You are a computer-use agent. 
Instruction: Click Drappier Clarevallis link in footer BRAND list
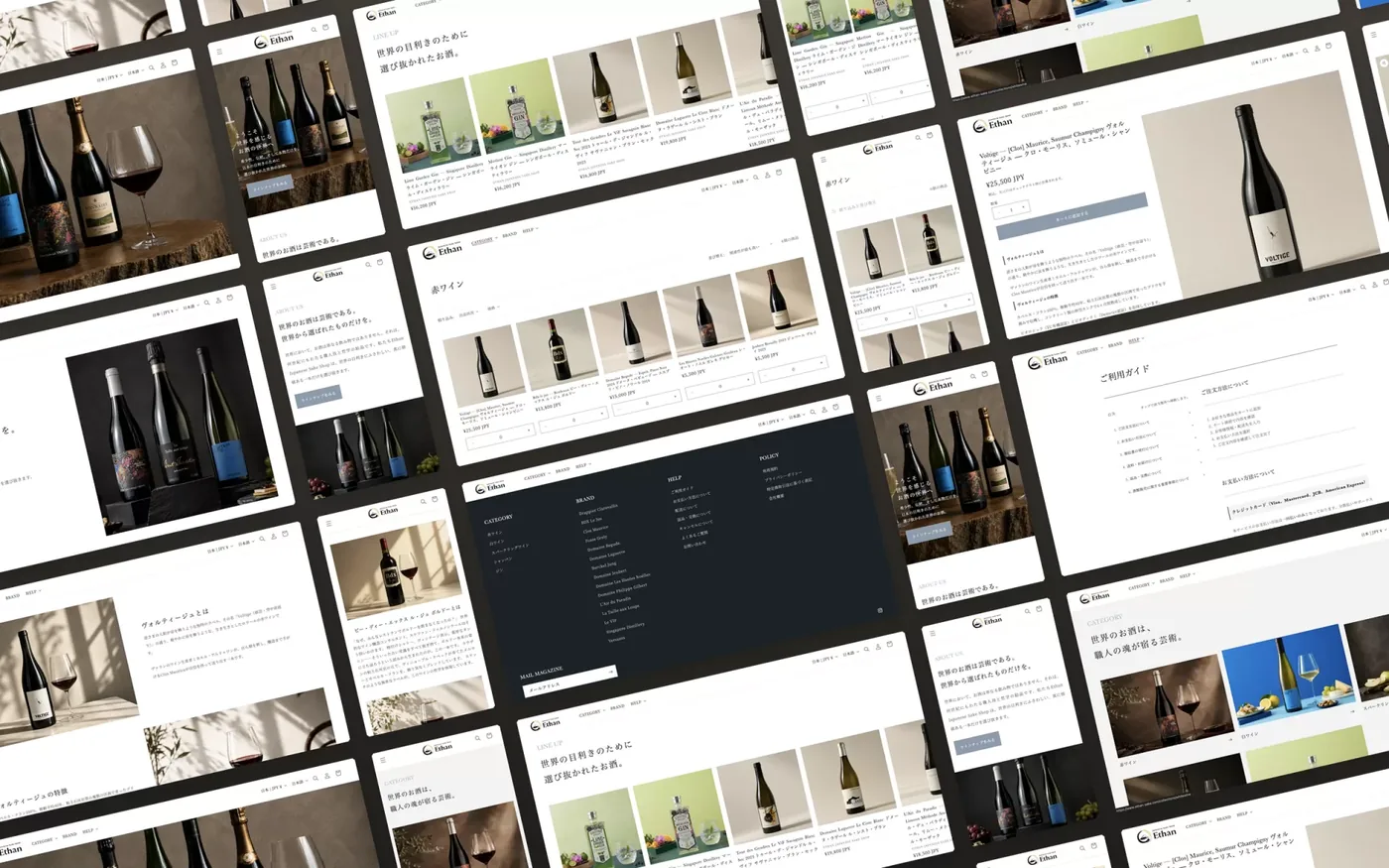pos(598,509)
